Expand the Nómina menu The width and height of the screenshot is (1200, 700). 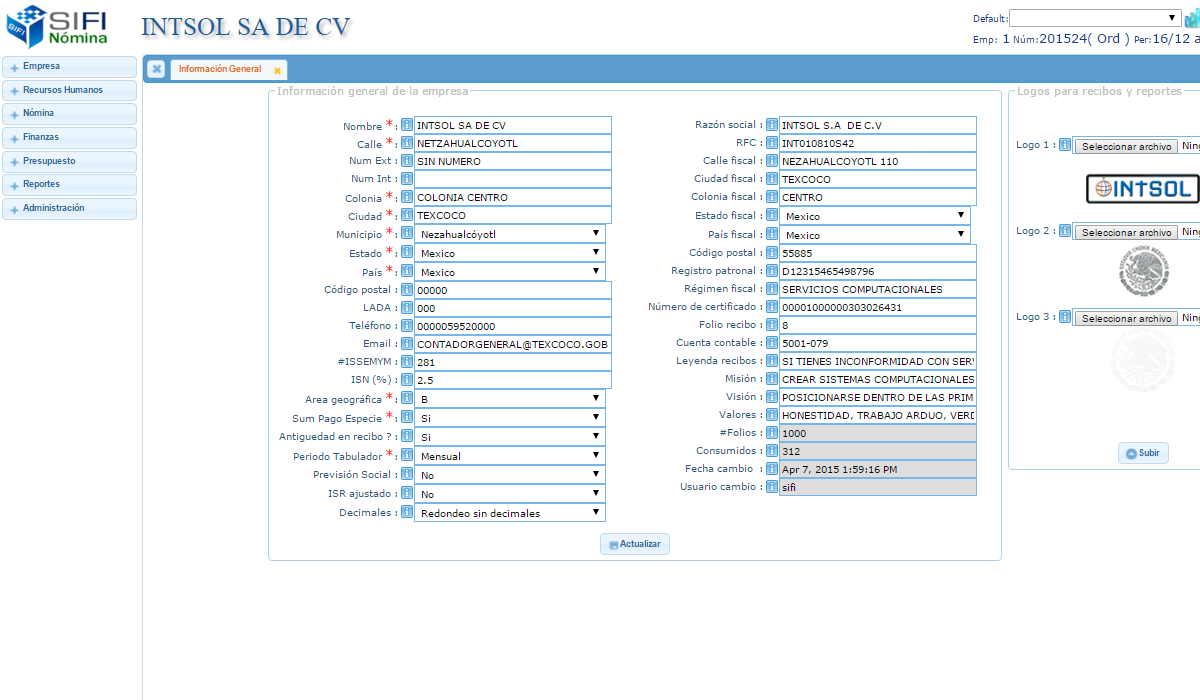click(x=70, y=113)
